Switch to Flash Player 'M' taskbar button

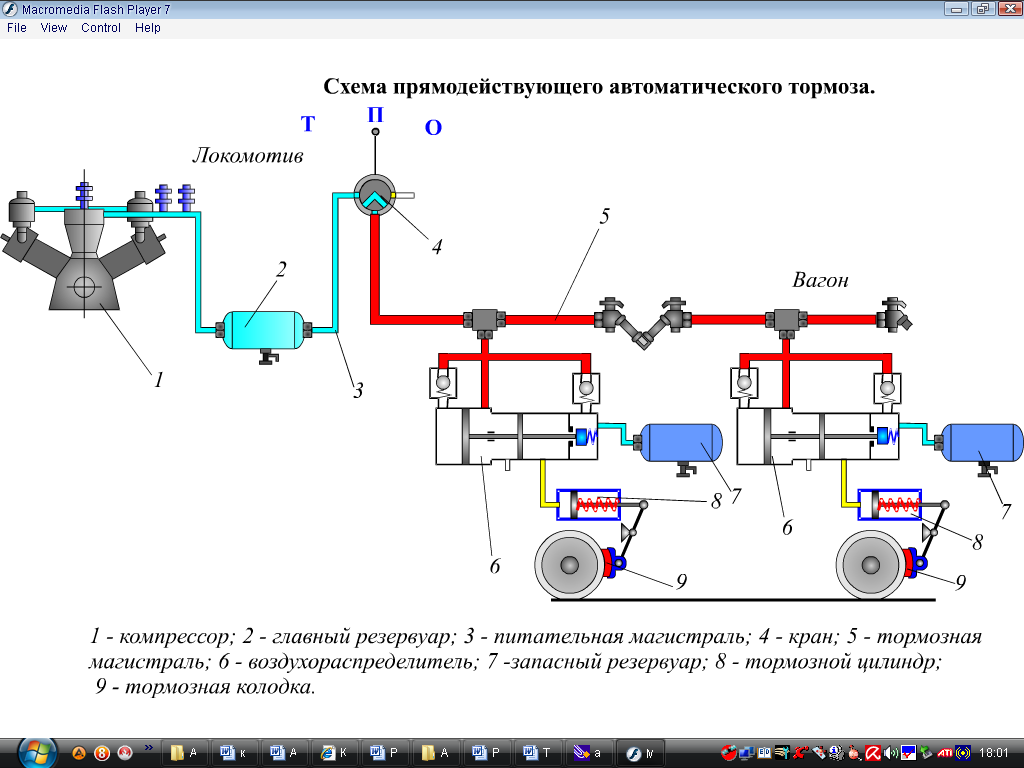click(640, 753)
